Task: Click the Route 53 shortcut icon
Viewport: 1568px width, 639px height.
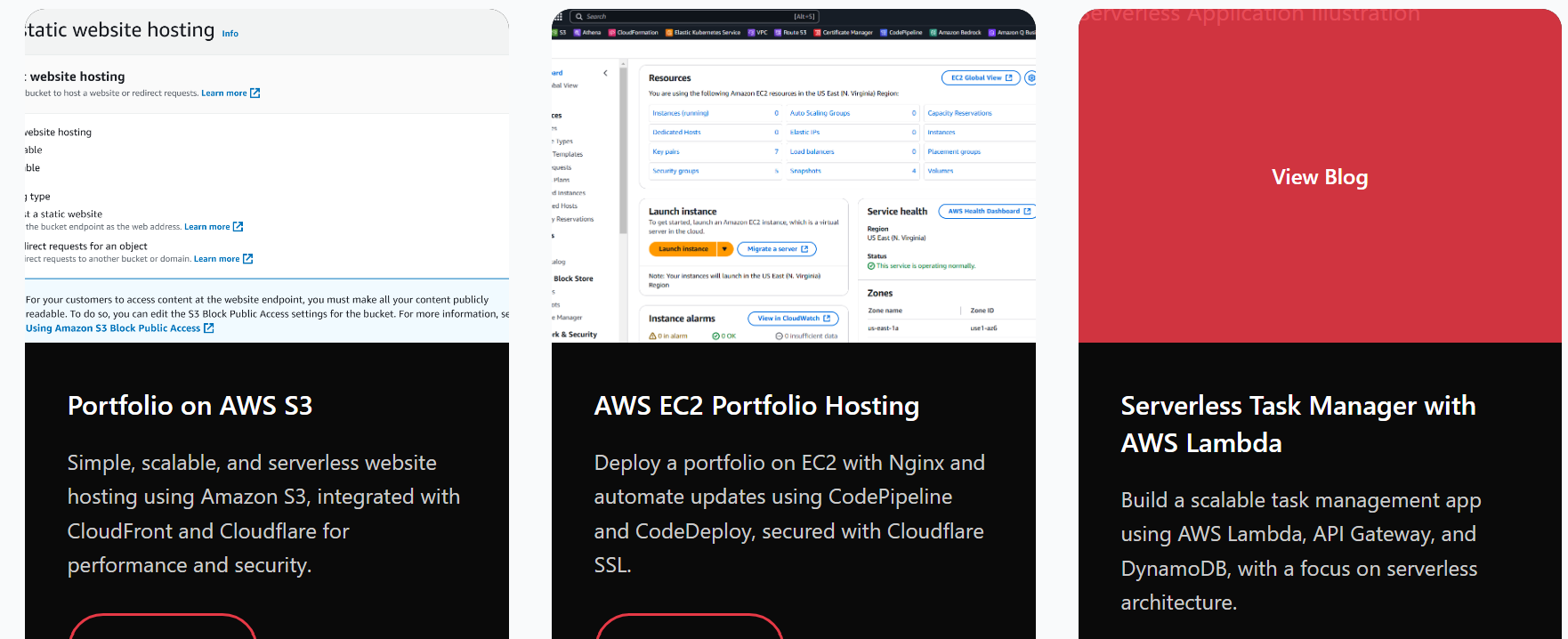Action: [778, 32]
